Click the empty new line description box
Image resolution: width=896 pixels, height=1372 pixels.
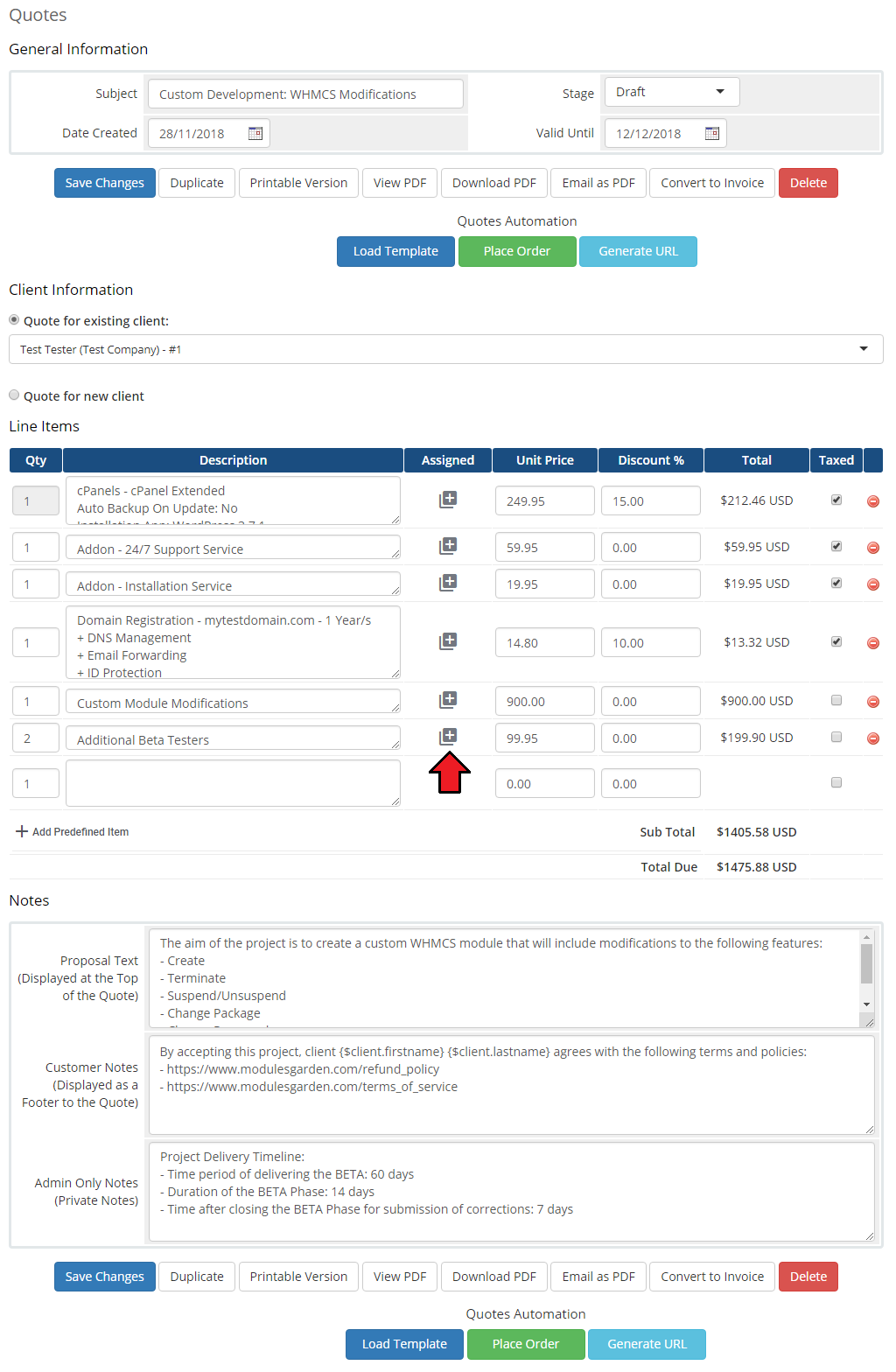233,783
